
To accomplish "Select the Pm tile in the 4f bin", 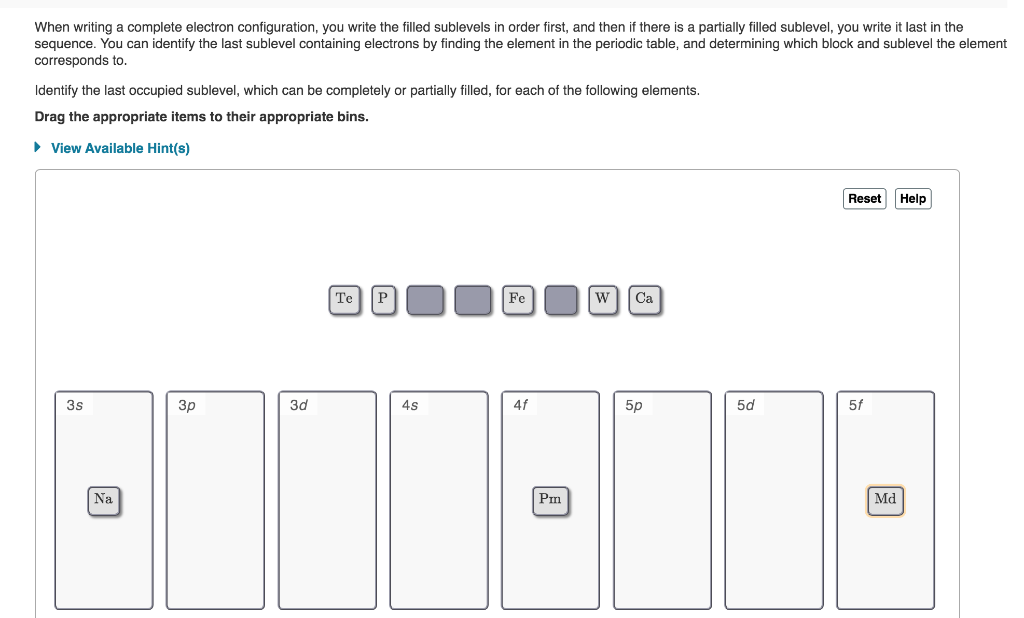I will tap(550, 499).
